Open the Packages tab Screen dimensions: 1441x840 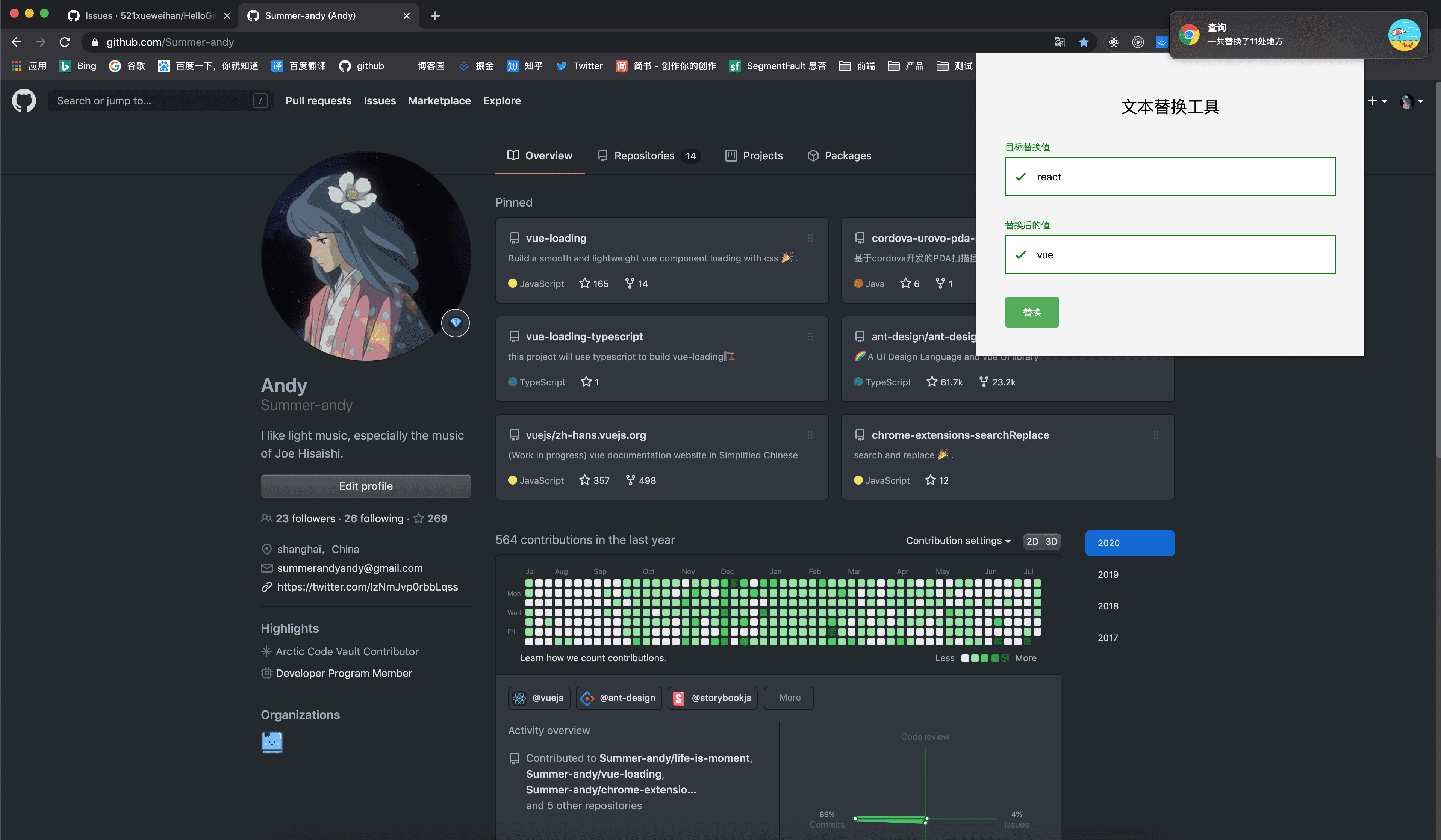pos(839,156)
